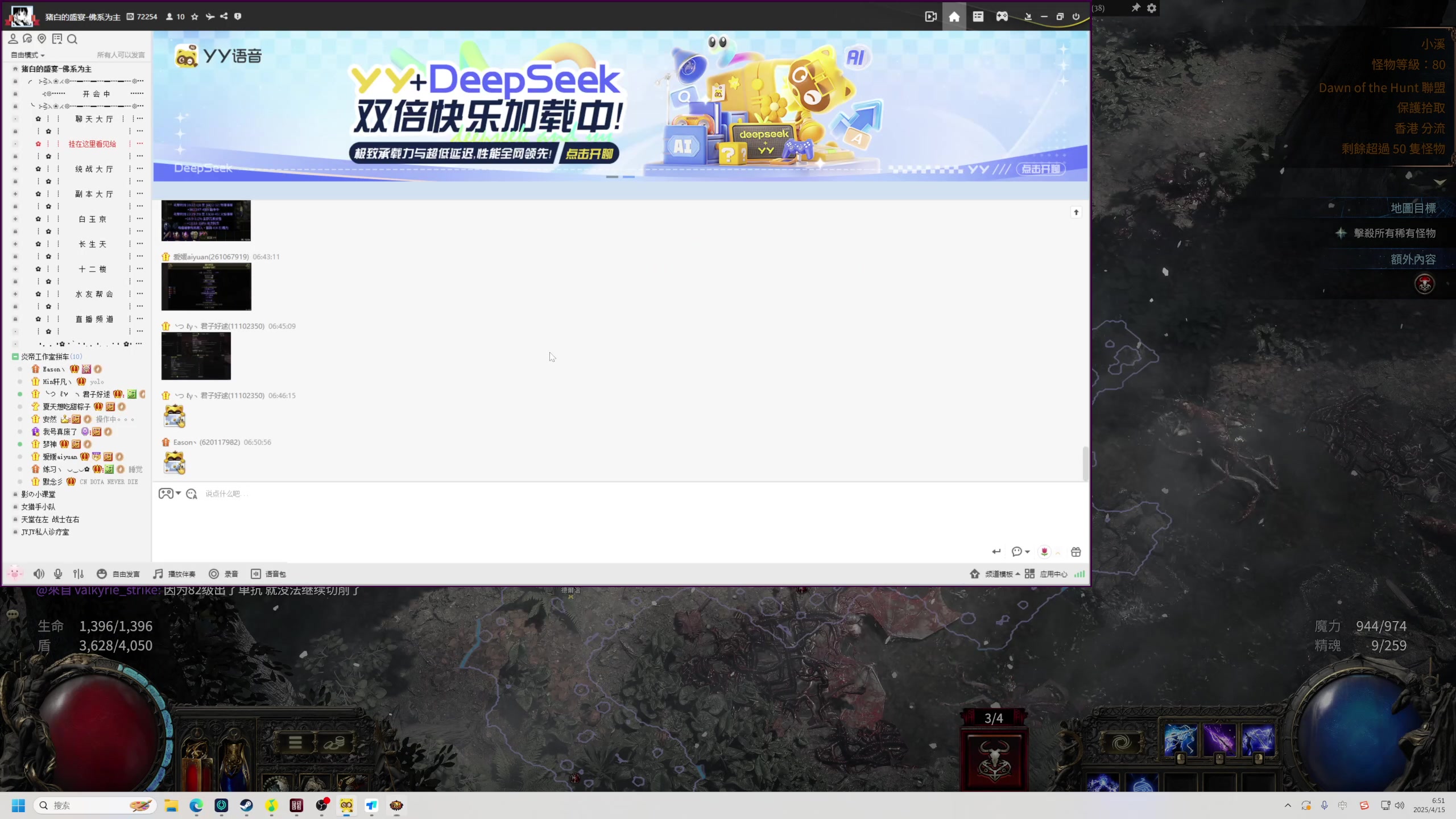Click the Windows Start button
Viewport: 1456px width, 819px height.
[18, 805]
